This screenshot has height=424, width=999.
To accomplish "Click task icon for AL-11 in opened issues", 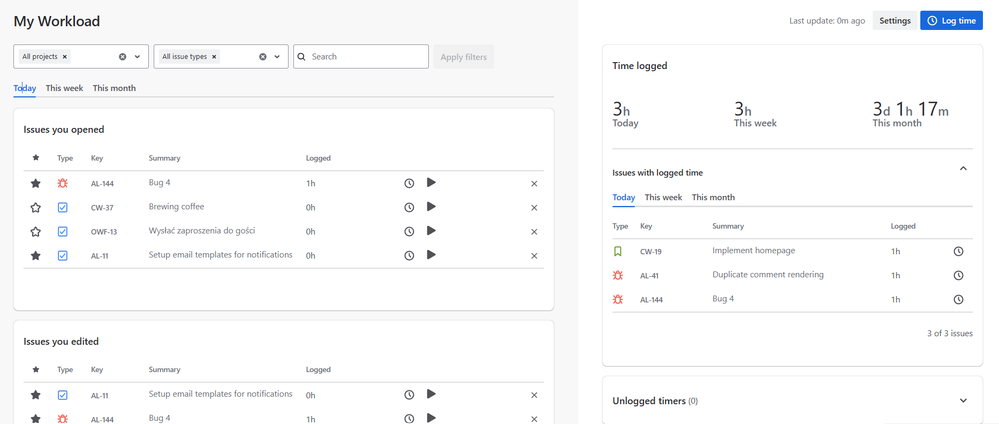I will (x=62, y=255).
